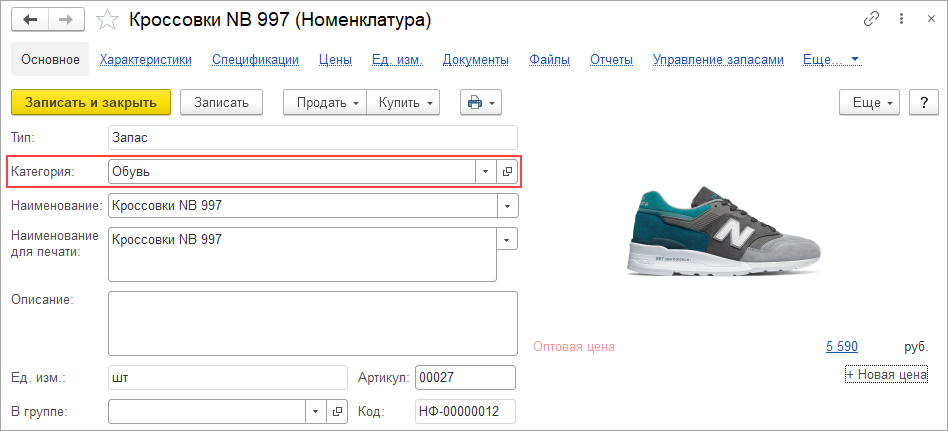Open the Файлы tab

pyautogui.click(x=550, y=59)
